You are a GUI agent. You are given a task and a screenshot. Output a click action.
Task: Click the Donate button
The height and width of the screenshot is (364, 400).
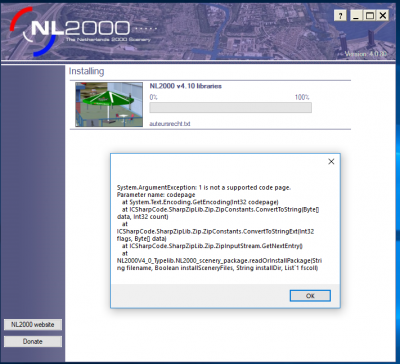click(33, 341)
